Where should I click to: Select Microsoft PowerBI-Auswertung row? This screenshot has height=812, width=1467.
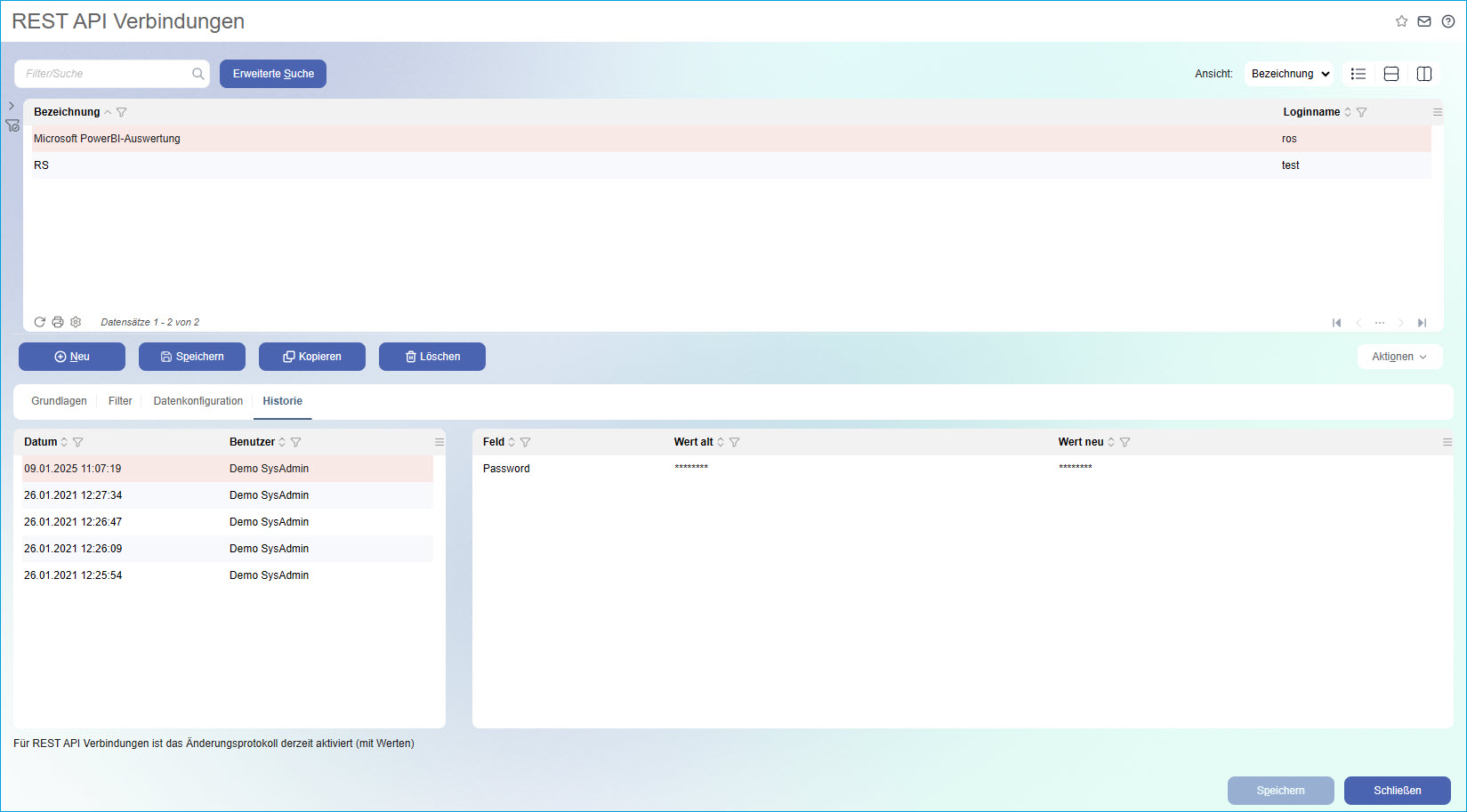(x=731, y=139)
